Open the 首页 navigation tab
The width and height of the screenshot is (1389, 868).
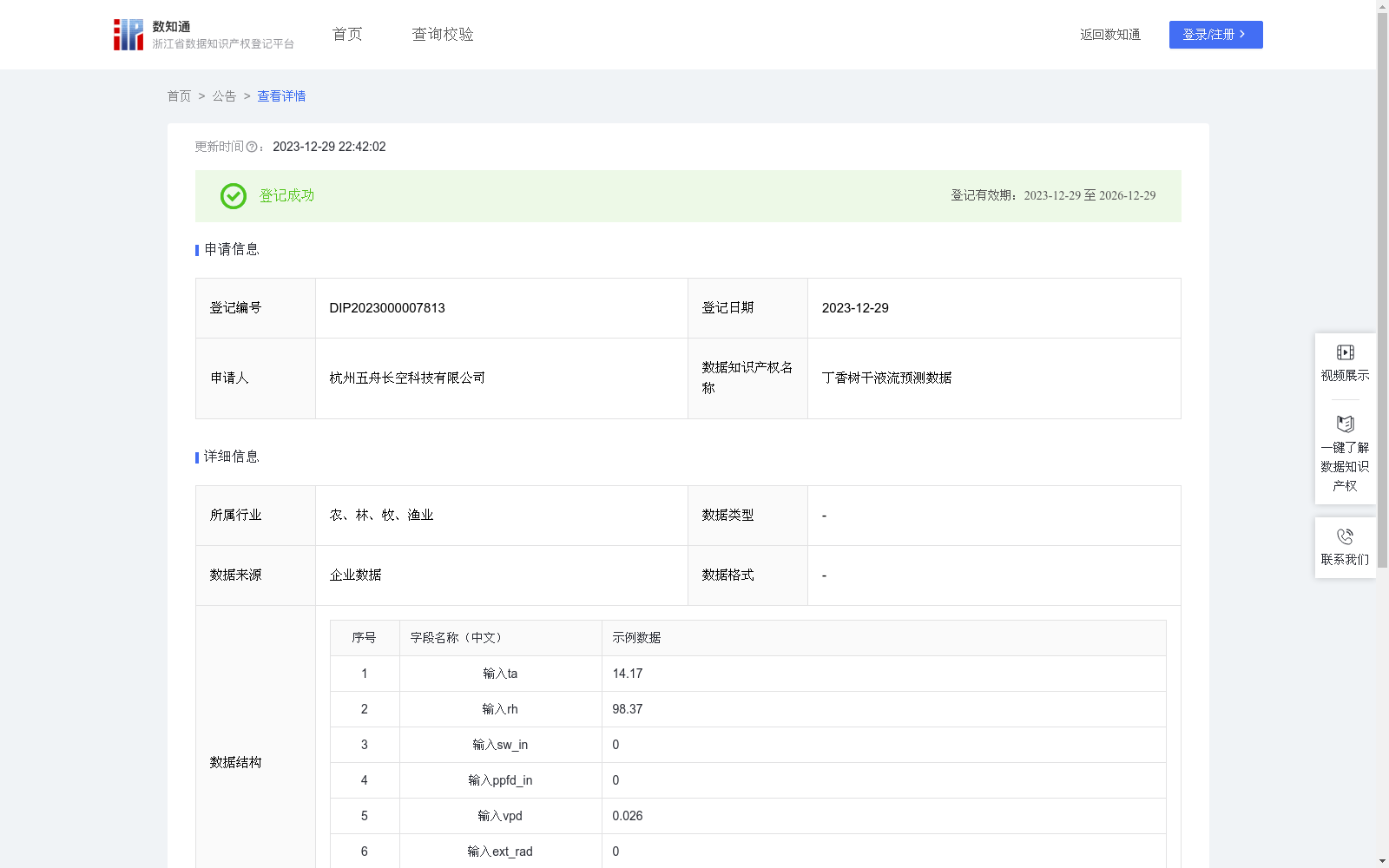pyautogui.click(x=347, y=35)
